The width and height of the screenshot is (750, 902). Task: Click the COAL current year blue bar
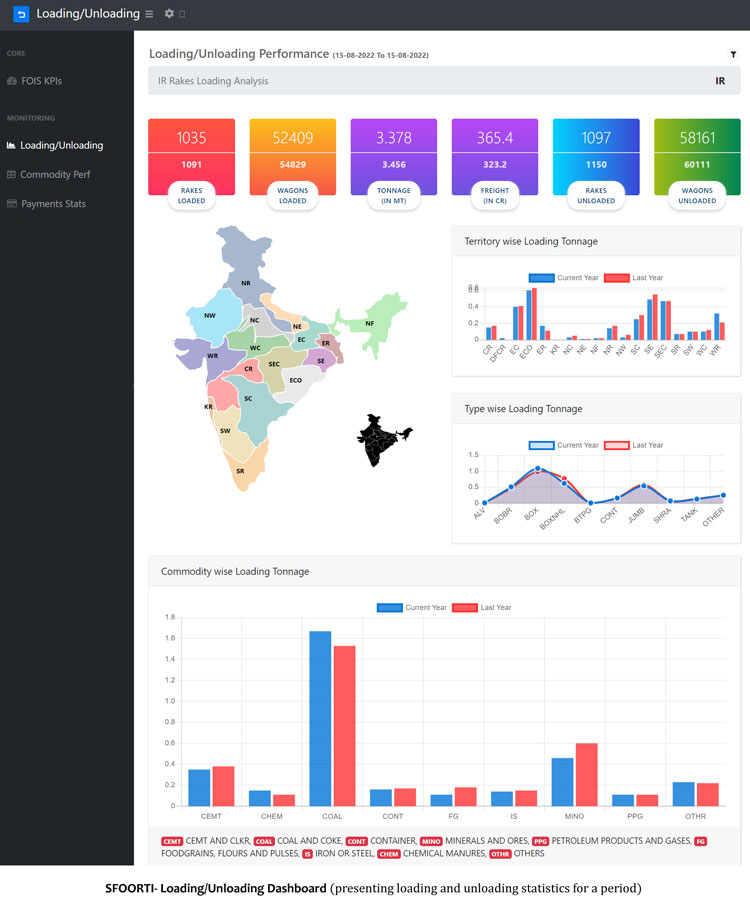tap(320, 718)
